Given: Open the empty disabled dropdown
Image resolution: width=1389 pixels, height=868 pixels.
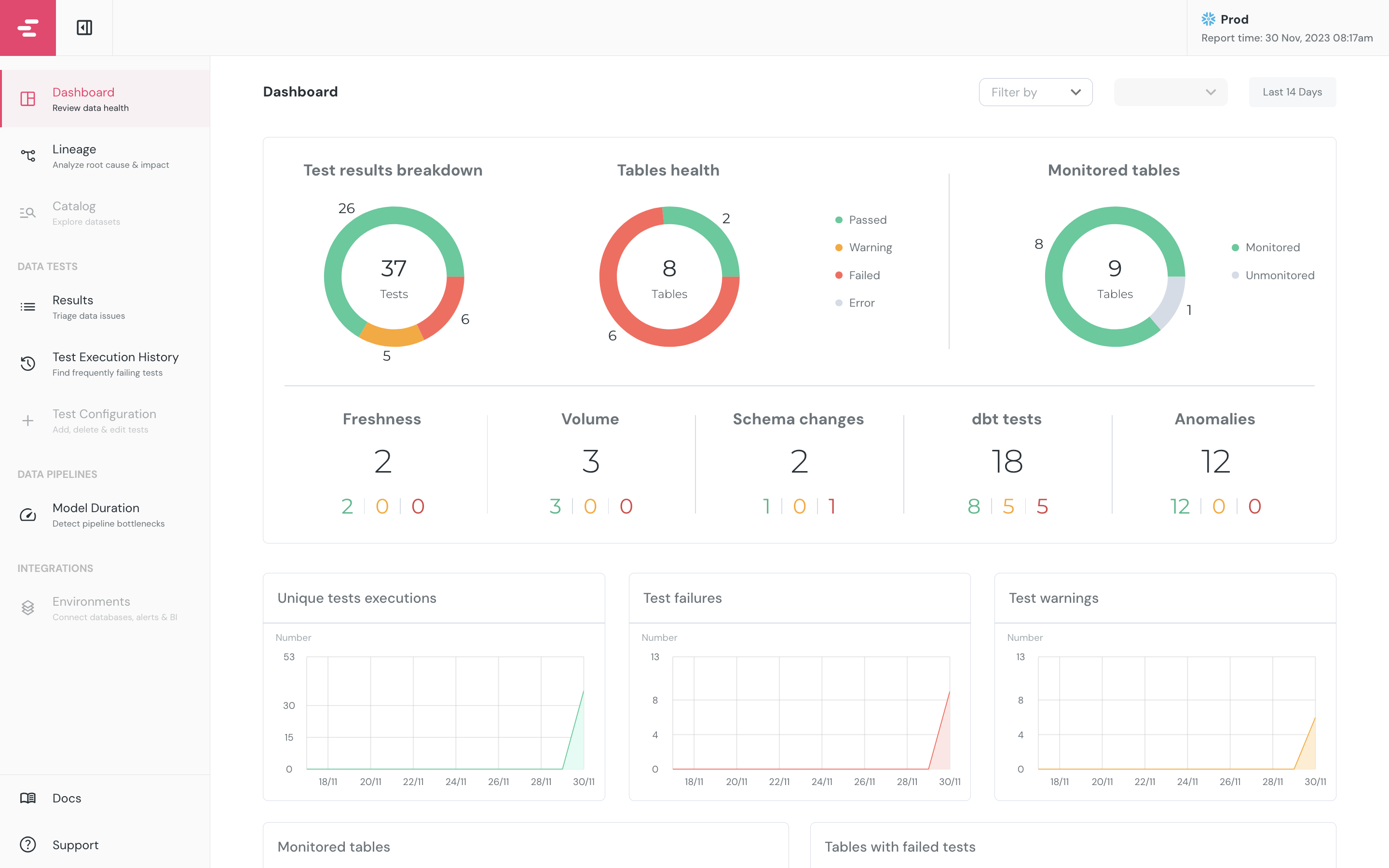Looking at the screenshot, I should [1171, 92].
